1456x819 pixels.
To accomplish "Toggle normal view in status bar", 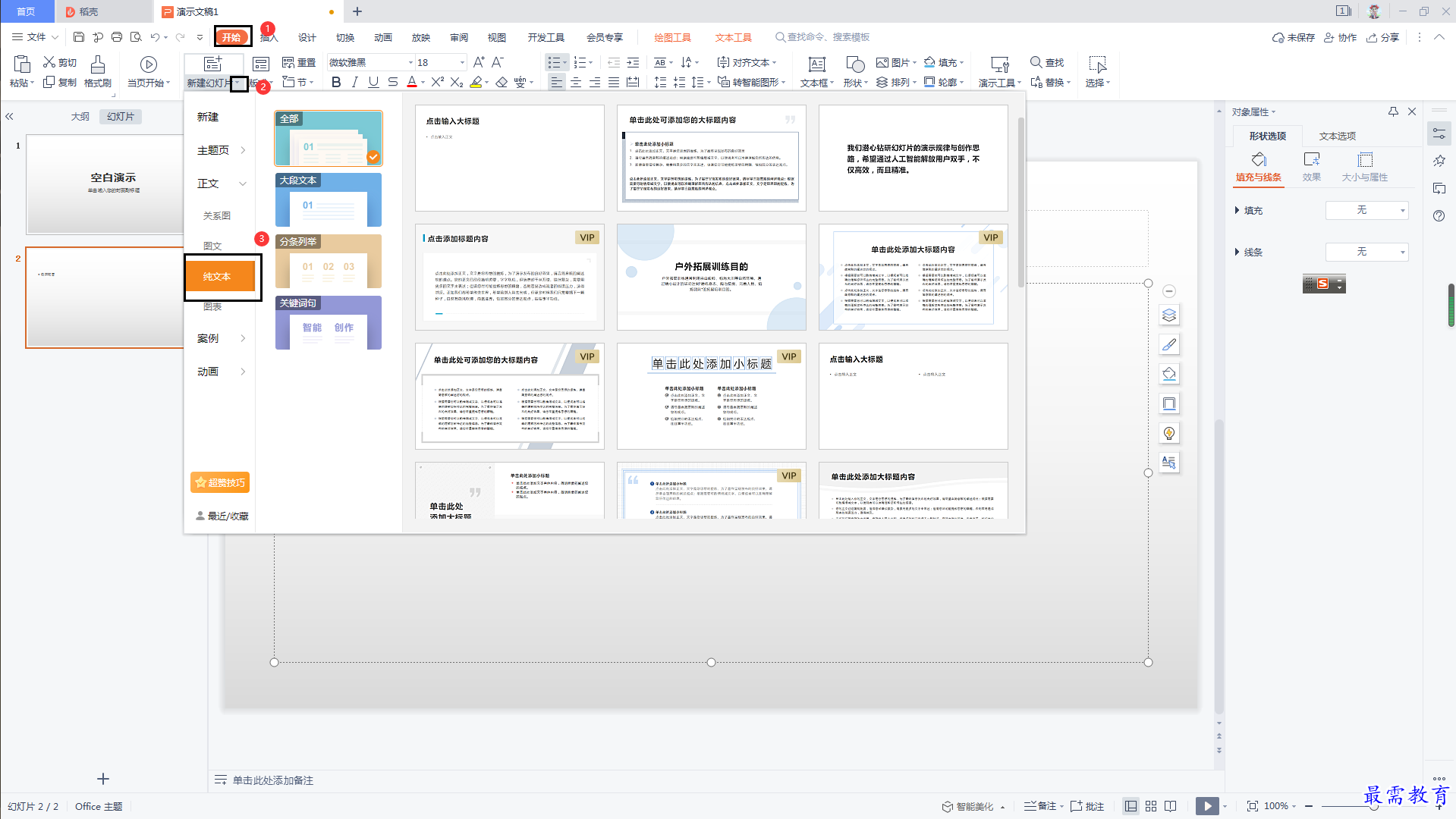I will pos(1131,806).
